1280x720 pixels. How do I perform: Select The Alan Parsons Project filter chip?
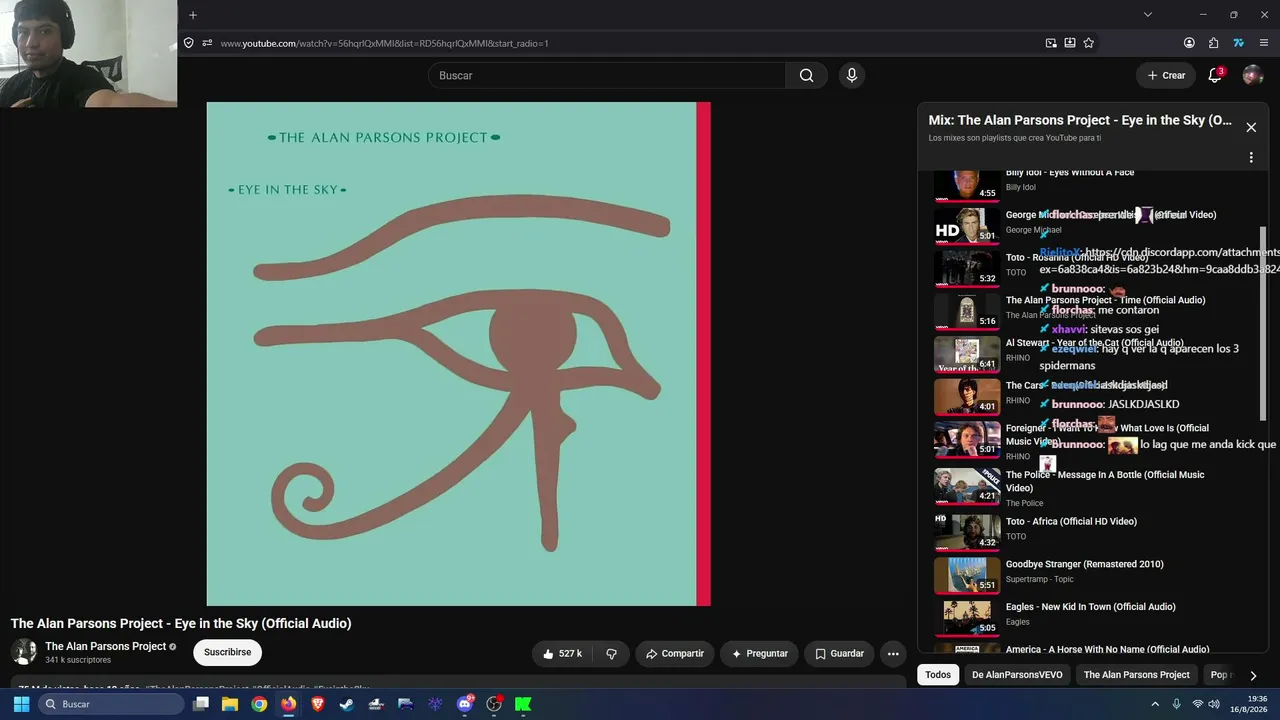[1137, 675]
